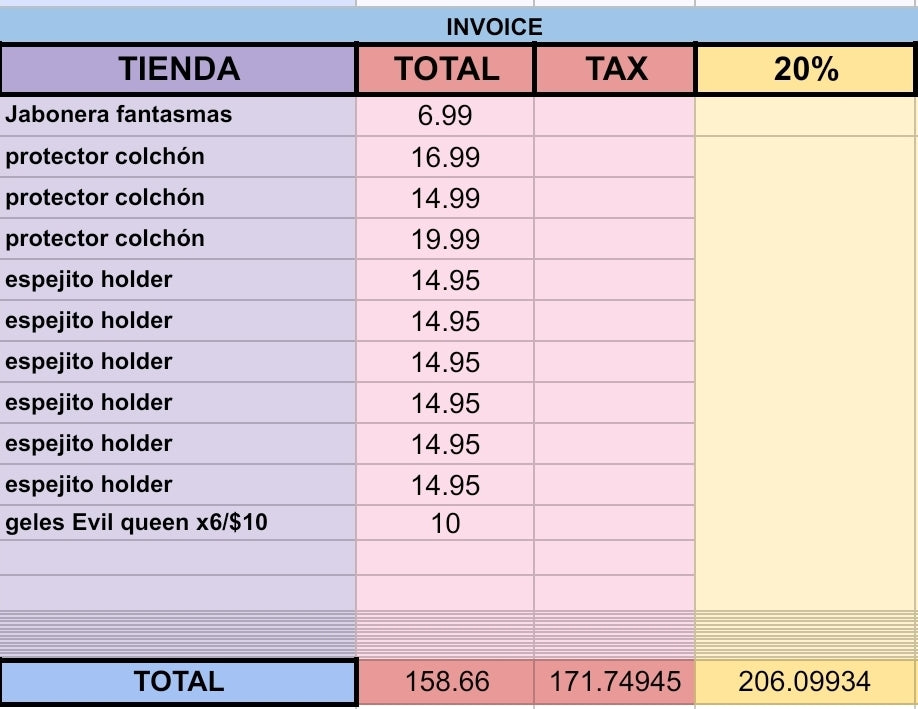Select the first protector colchón item cell
Viewport: 918px width, 709px height.
tap(179, 157)
